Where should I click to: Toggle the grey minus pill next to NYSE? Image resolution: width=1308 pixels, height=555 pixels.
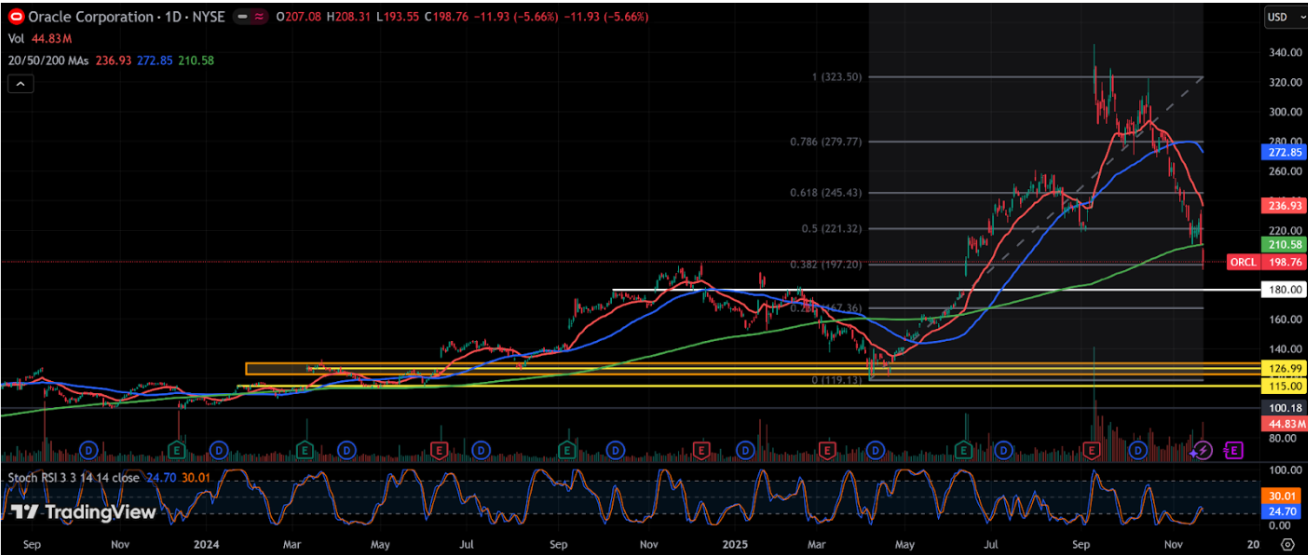point(245,17)
